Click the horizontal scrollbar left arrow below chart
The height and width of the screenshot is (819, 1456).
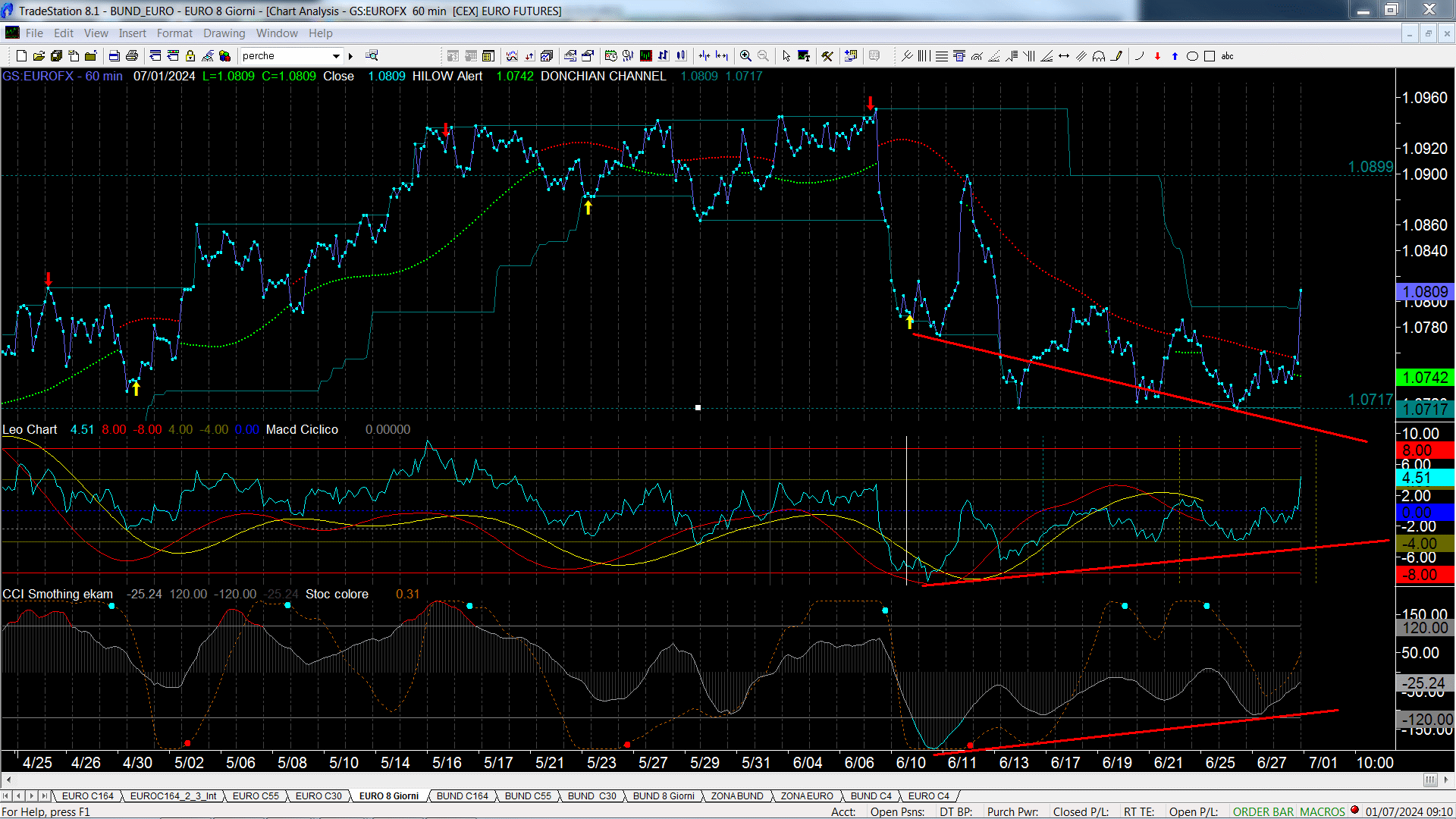[x=8, y=780]
